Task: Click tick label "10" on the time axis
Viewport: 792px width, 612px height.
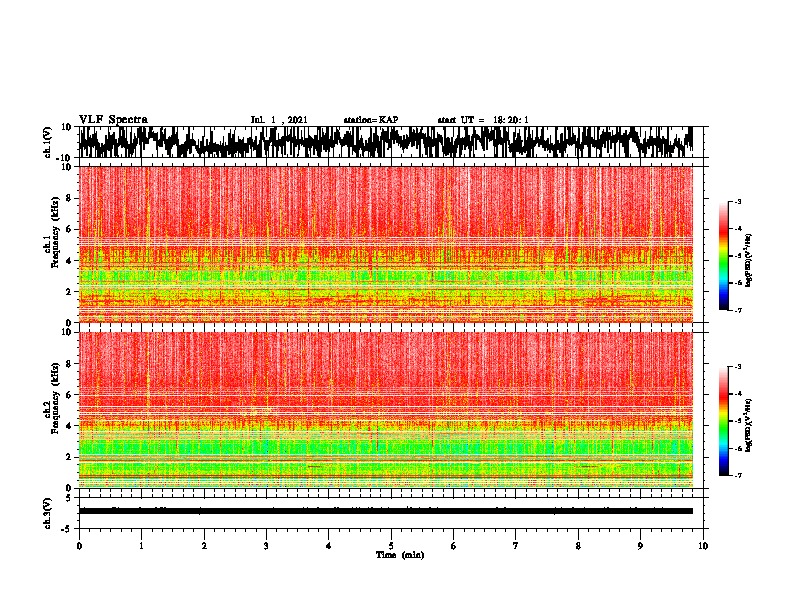Action: pyautogui.click(x=703, y=546)
